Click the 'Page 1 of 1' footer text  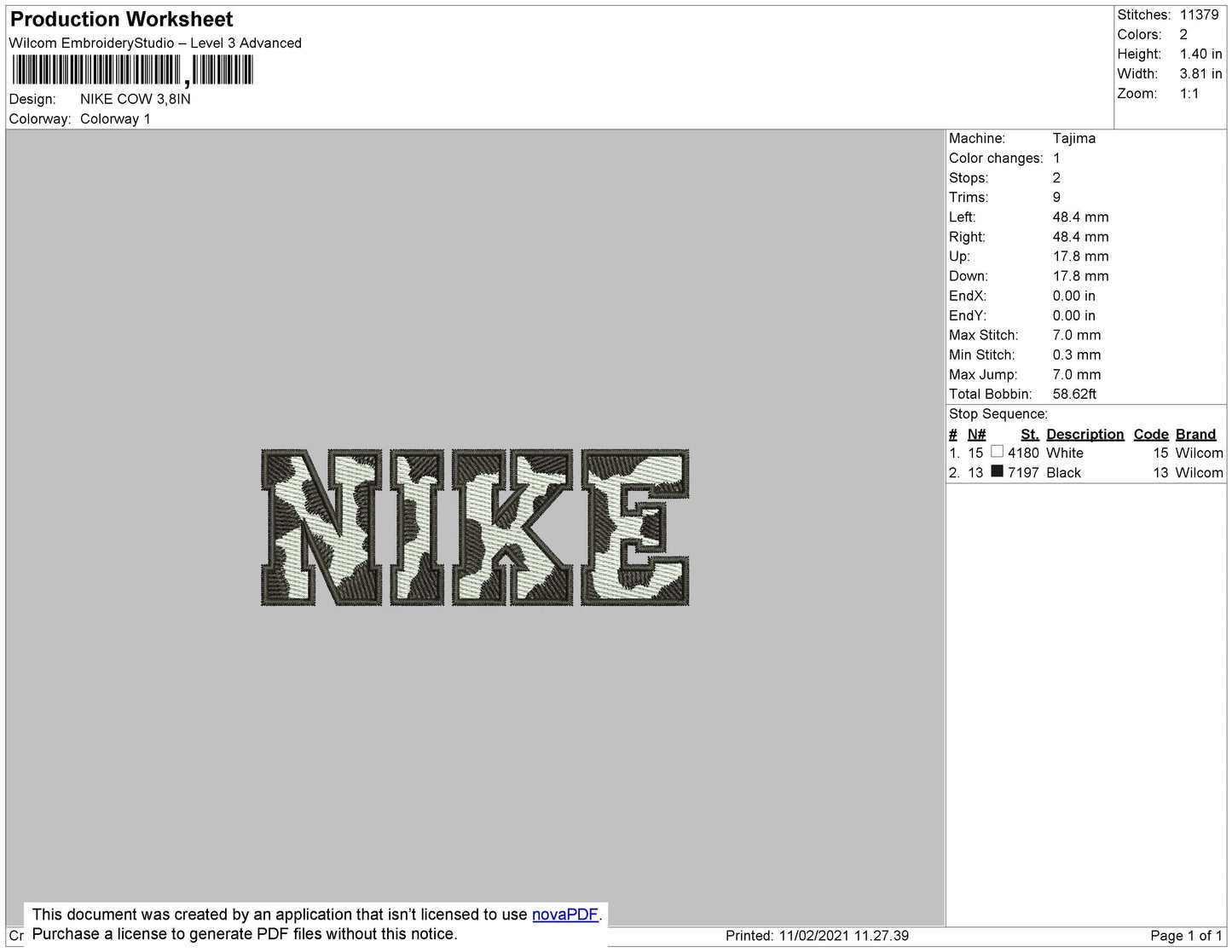[1186, 936]
